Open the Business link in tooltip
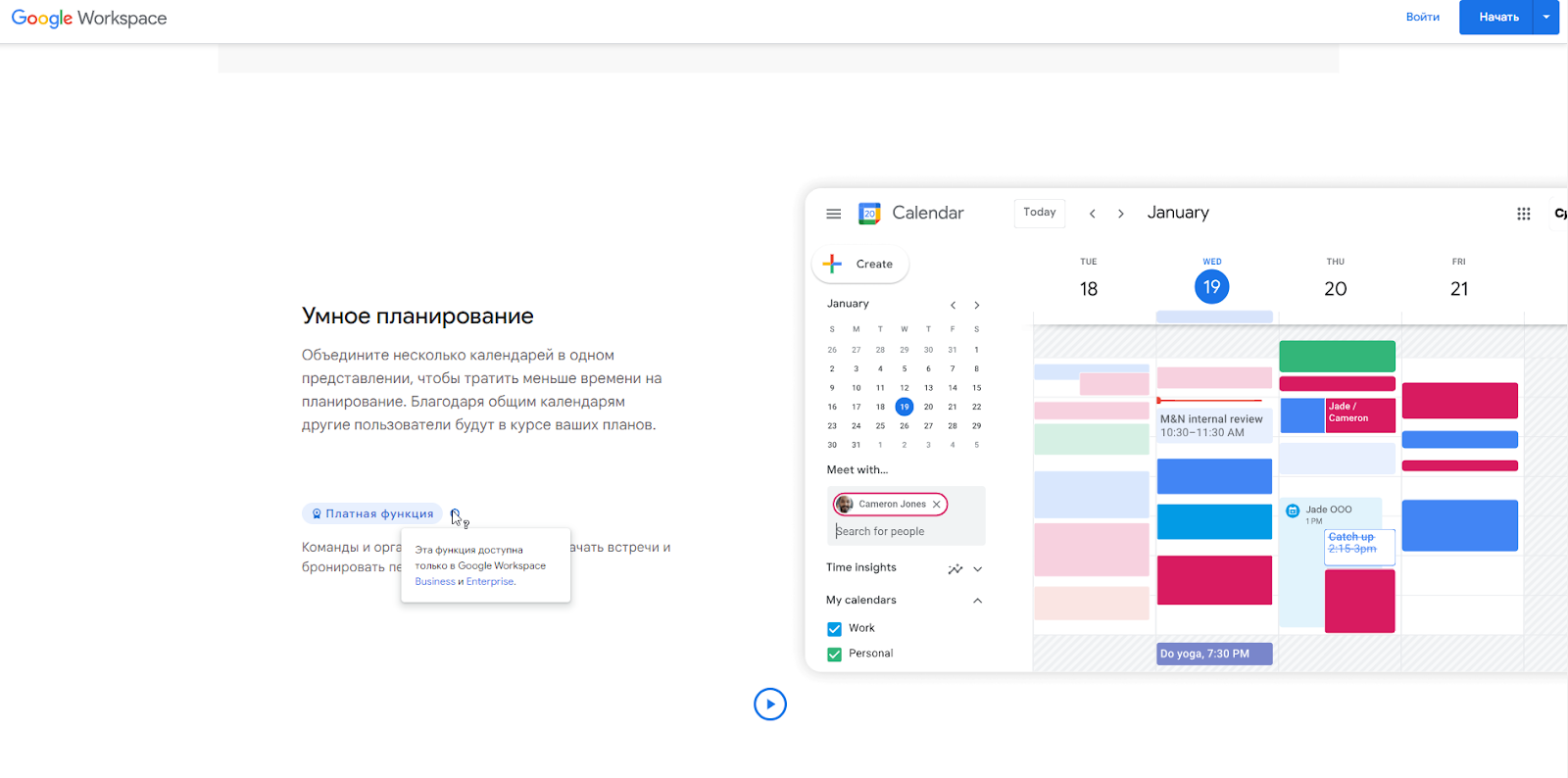1568x778 pixels. click(435, 581)
